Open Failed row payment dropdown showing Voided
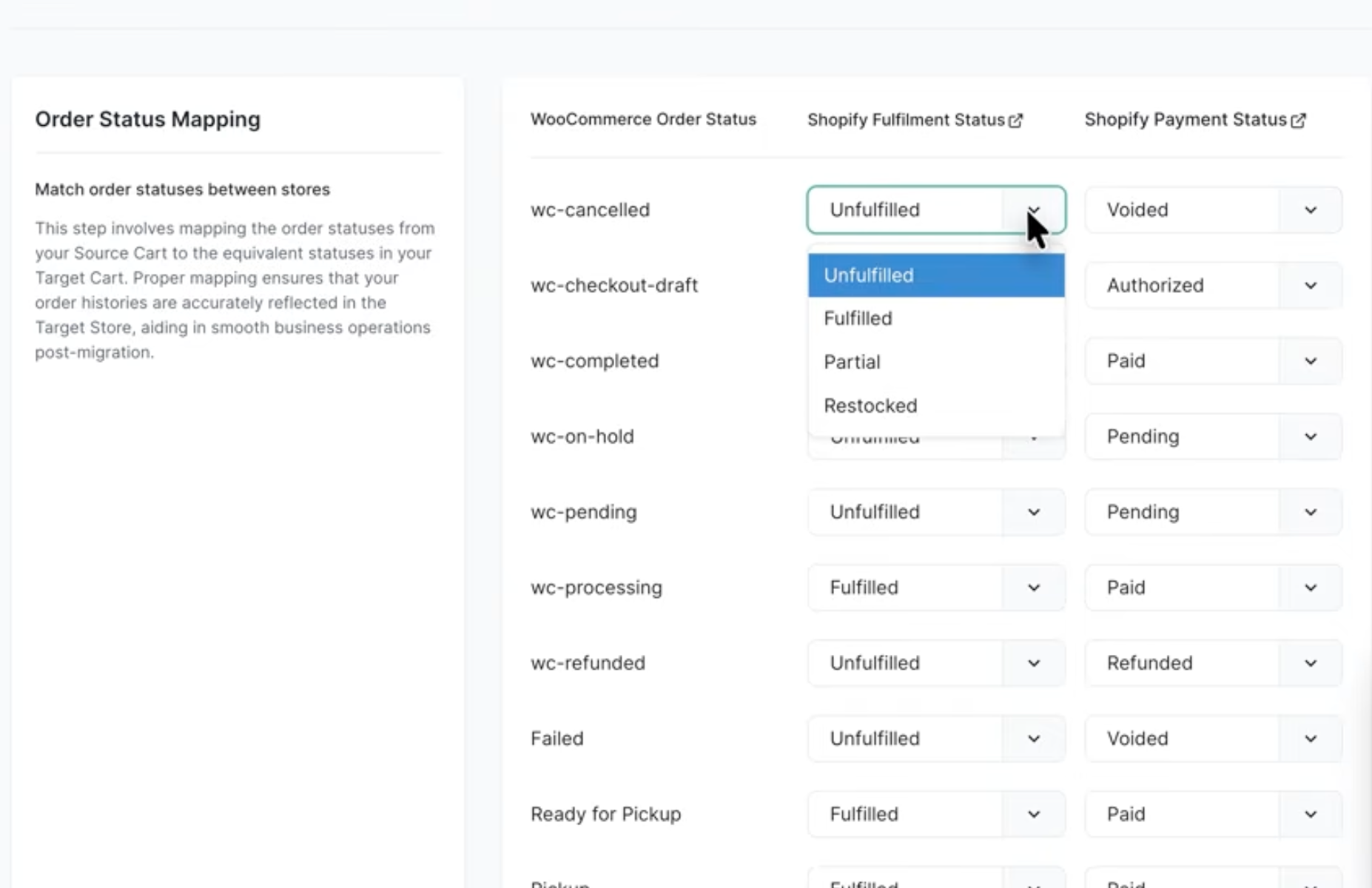This screenshot has width=1372, height=888. click(x=1213, y=739)
